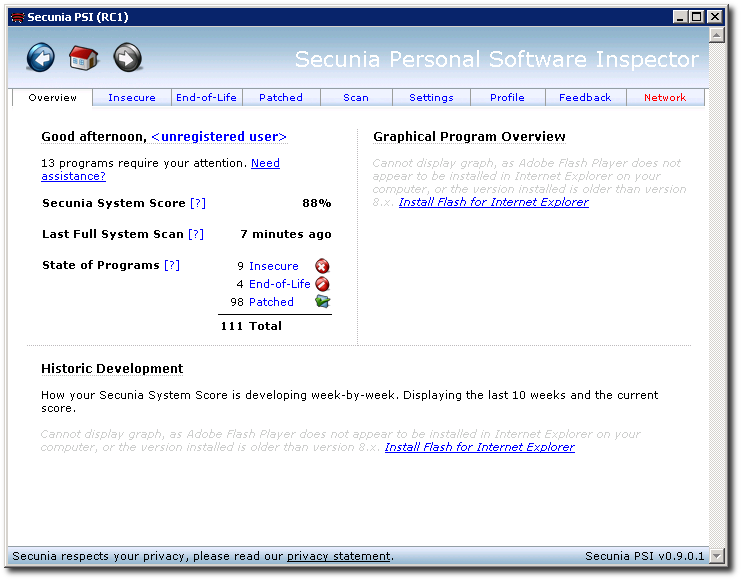Maximize the Secunia PSI window
Screen dimensions: 741x580
(x=697, y=17)
